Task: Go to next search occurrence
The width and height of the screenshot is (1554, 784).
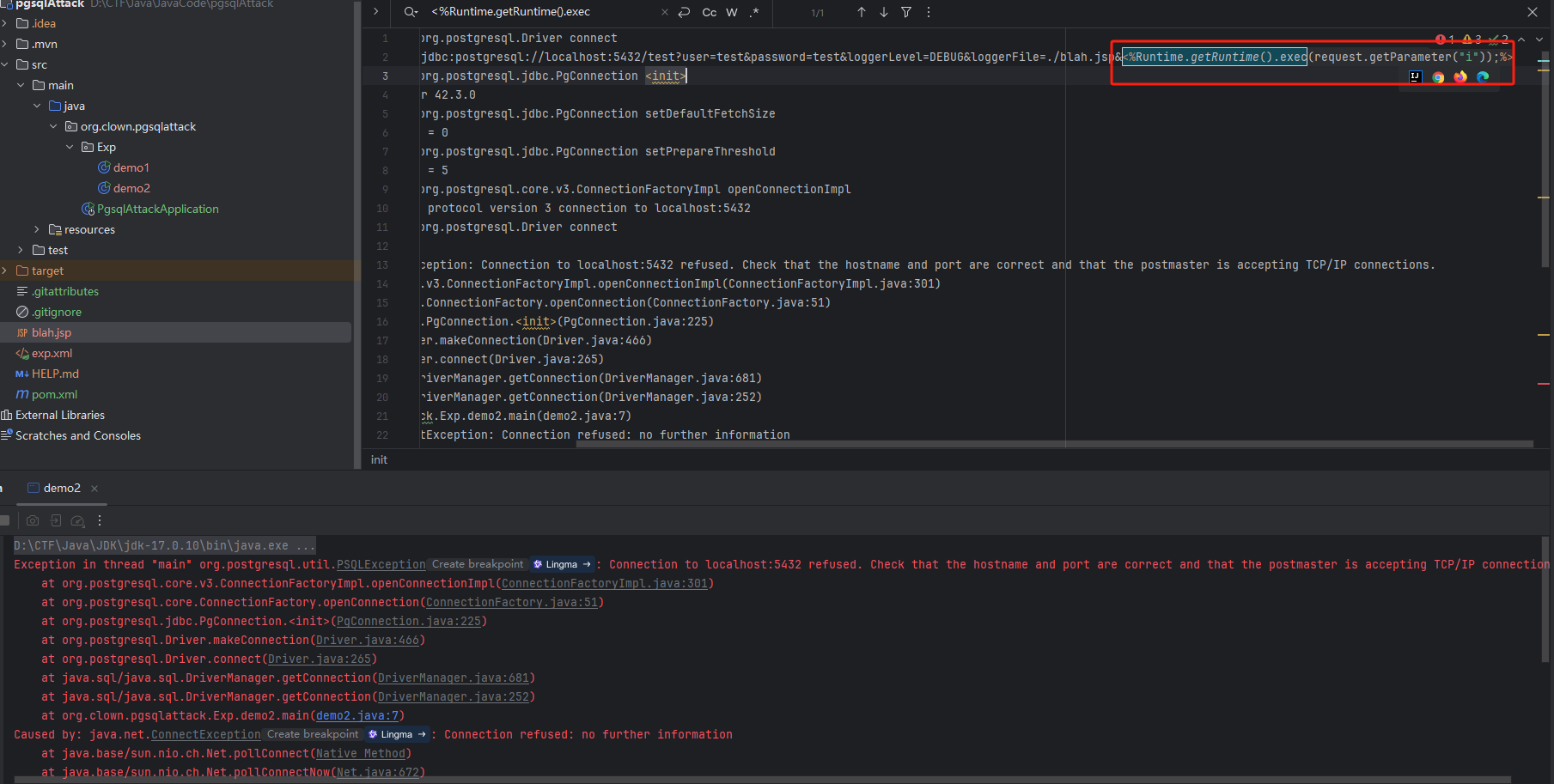Action: [884, 12]
